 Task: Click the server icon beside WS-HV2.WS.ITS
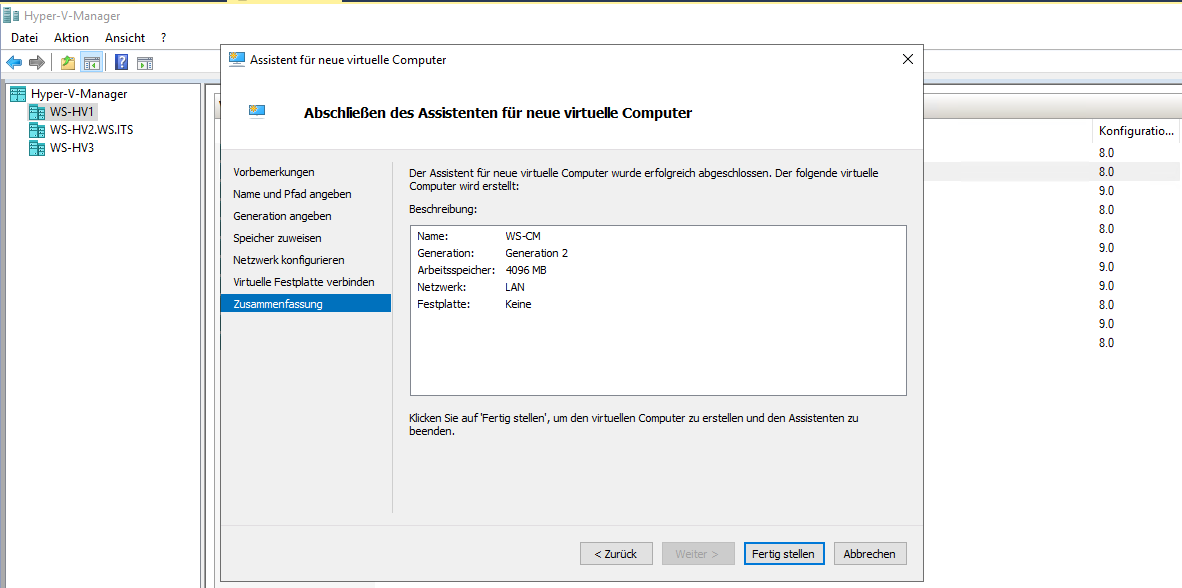tap(37, 130)
